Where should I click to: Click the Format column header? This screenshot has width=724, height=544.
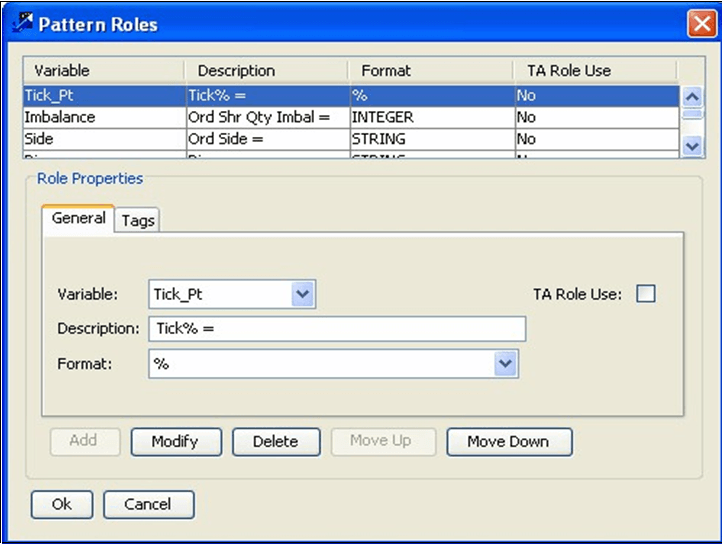tap(431, 71)
